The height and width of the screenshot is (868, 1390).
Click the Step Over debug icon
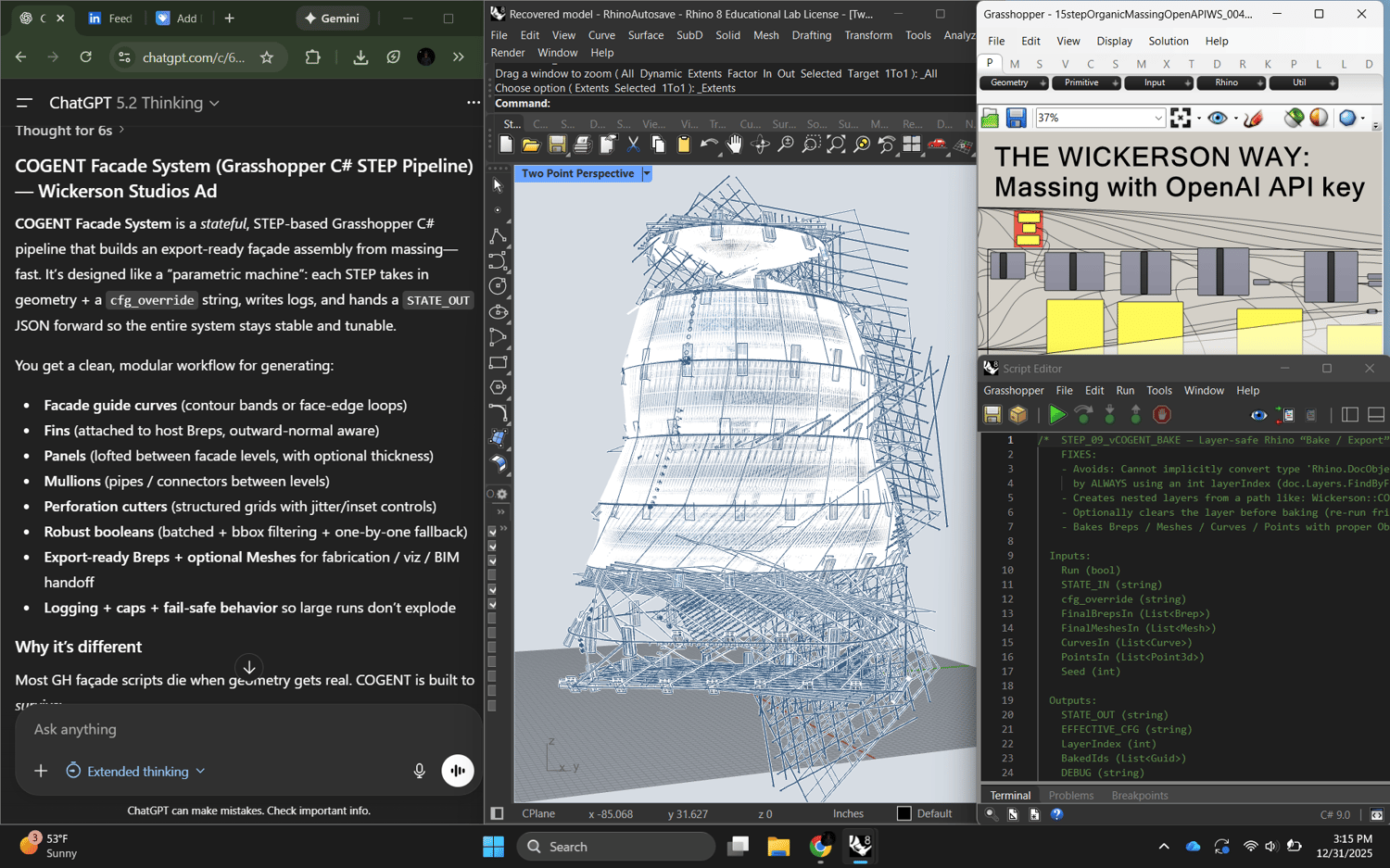click(1083, 415)
